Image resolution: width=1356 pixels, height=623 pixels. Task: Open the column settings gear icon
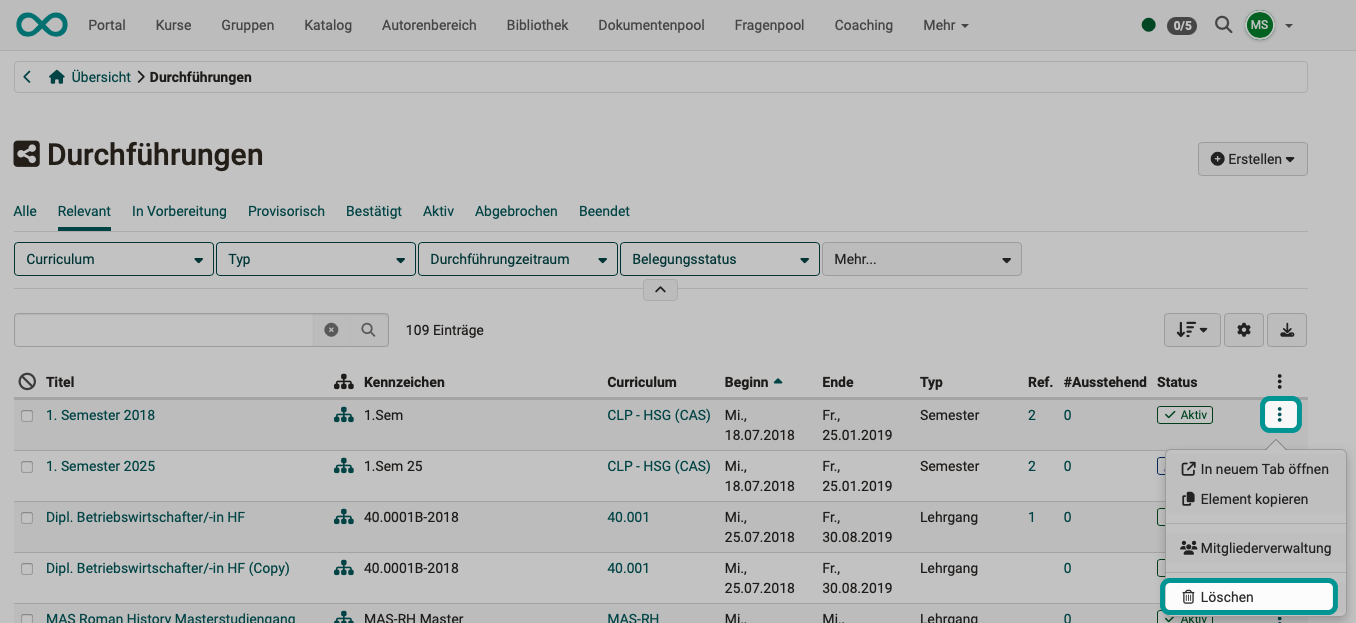point(1244,329)
